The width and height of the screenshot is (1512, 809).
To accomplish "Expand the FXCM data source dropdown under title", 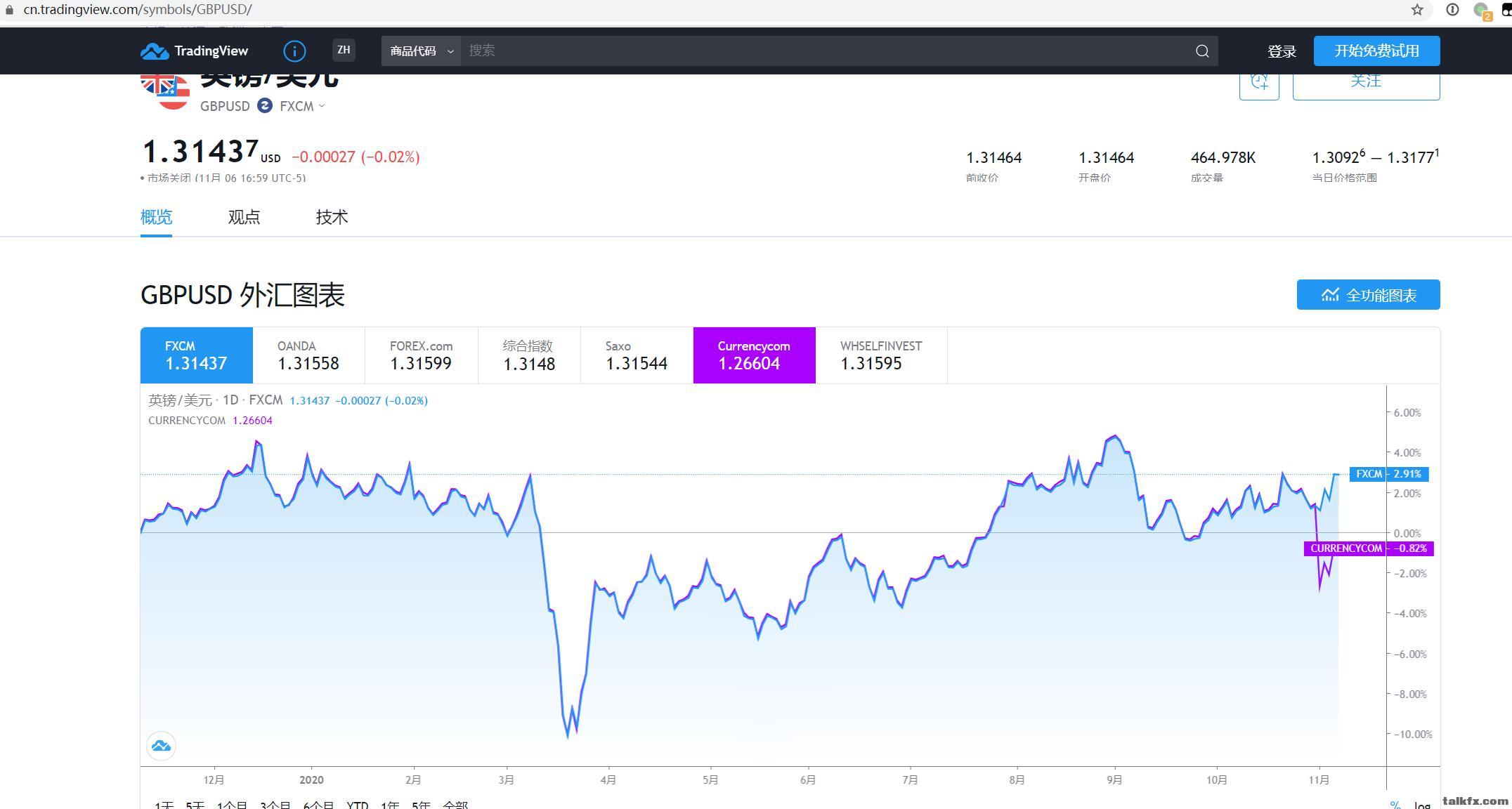I will click(302, 106).
